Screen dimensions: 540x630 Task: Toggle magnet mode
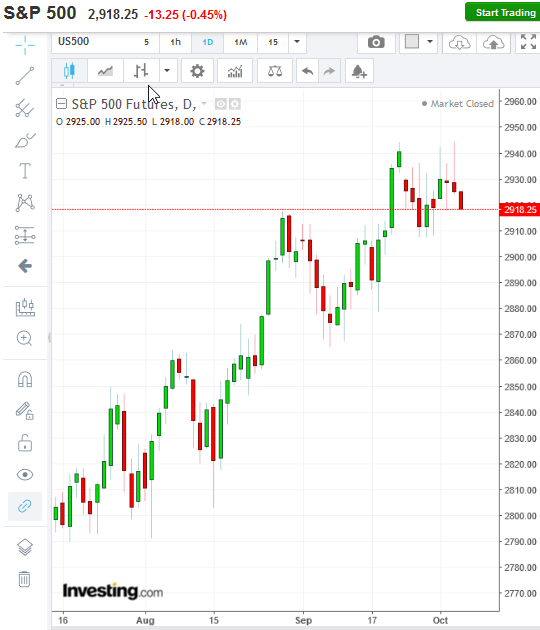click(25, 379)
